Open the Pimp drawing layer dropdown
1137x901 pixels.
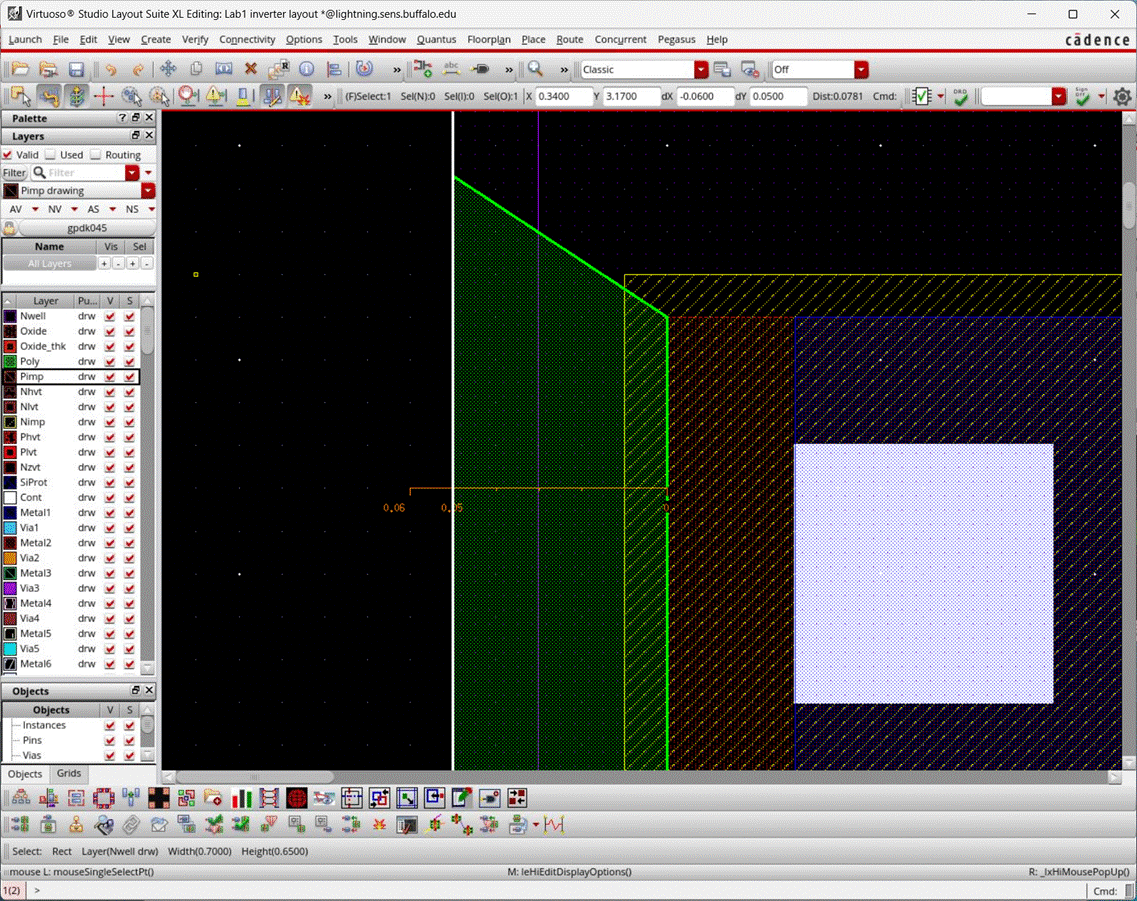148,190
